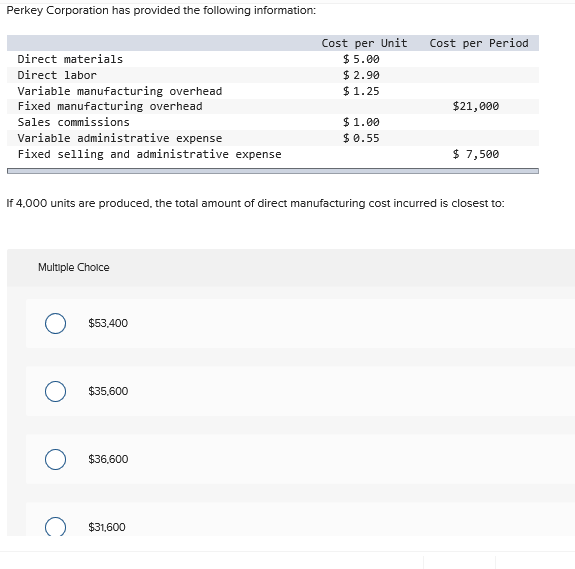Click the Cost per Unit column header
The width and height of the screenshot is (575, 569).
point(364,43)
